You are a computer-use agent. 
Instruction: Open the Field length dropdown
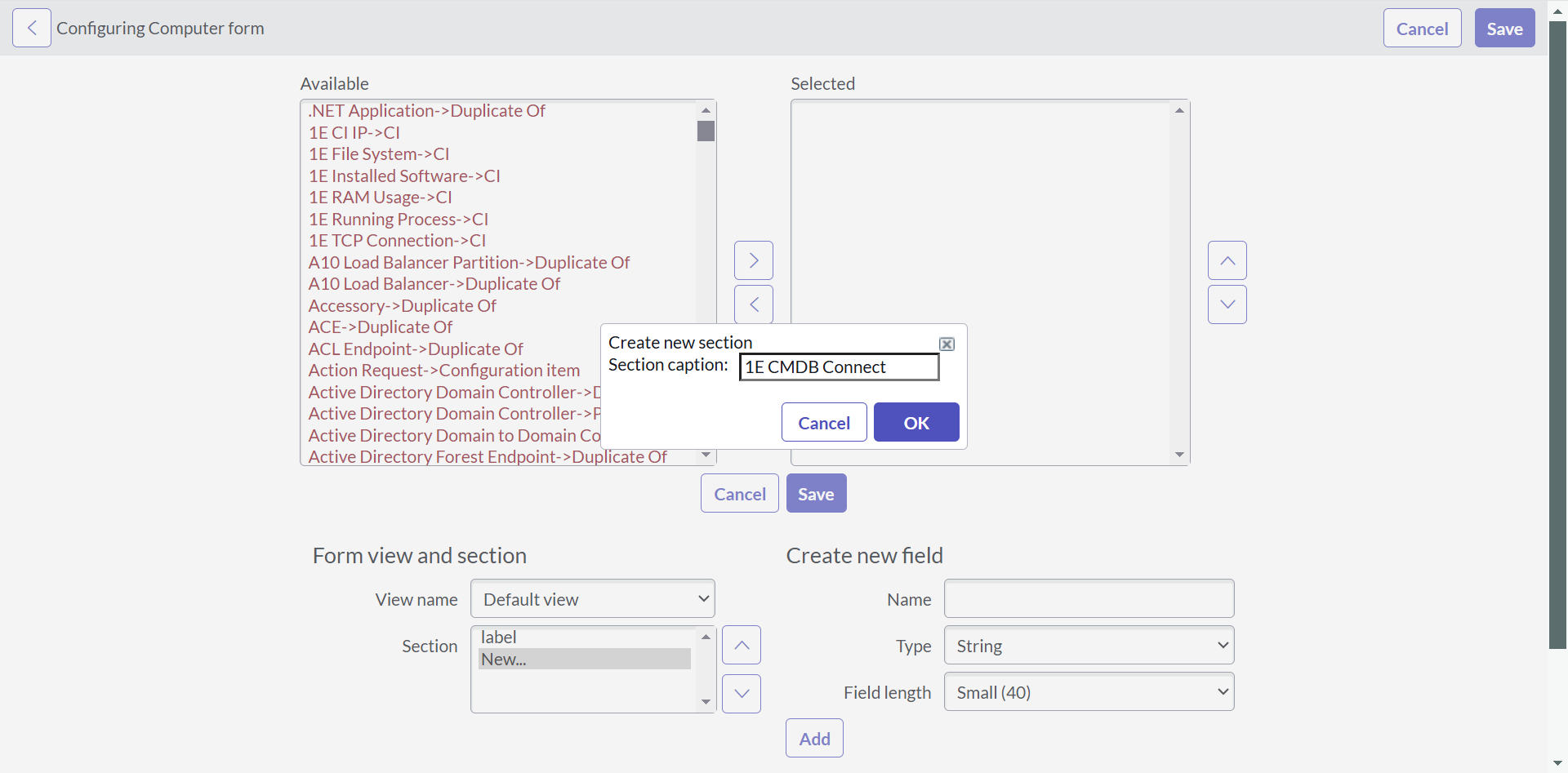point(1088,692)
